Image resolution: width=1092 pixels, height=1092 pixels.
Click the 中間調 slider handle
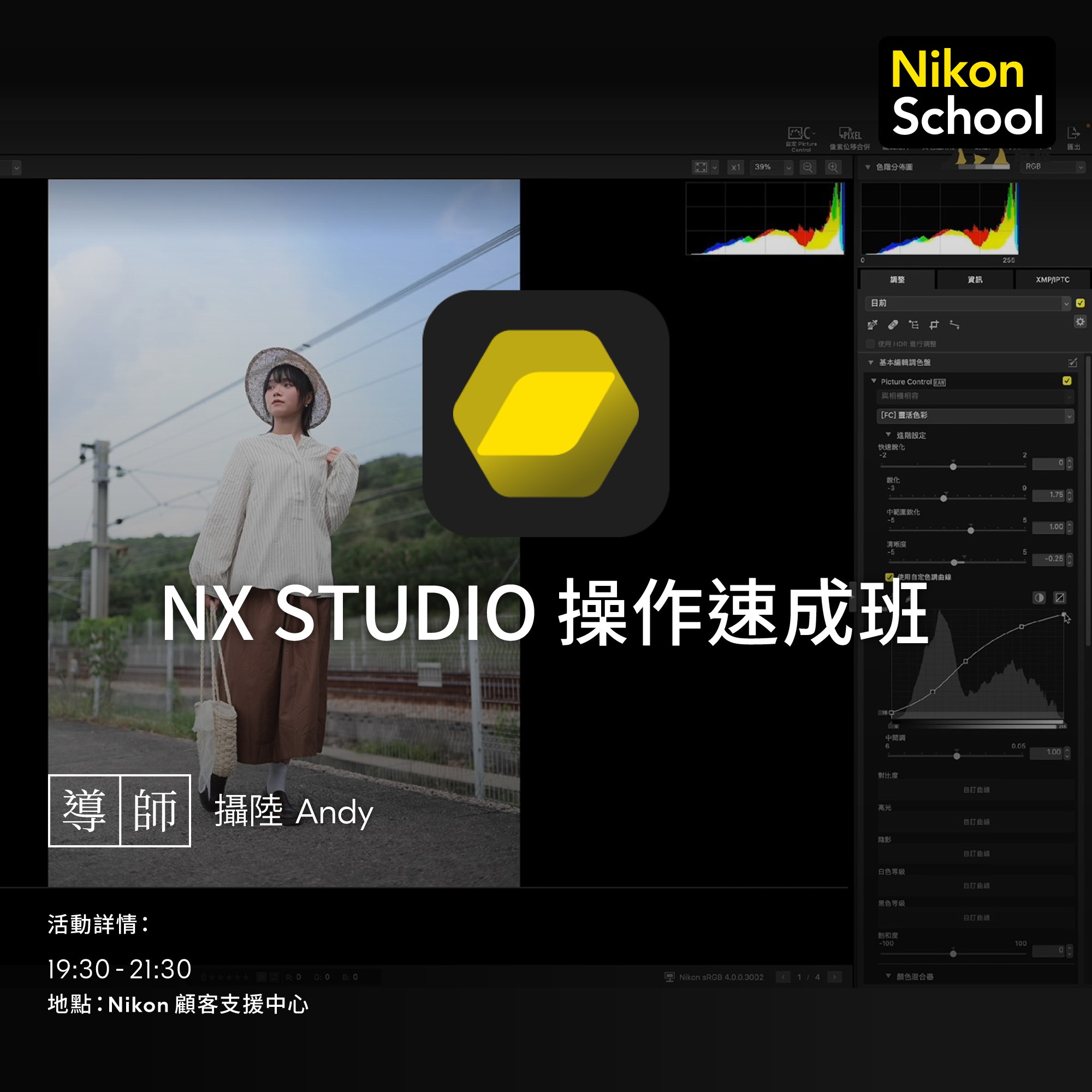pos(957,756)
